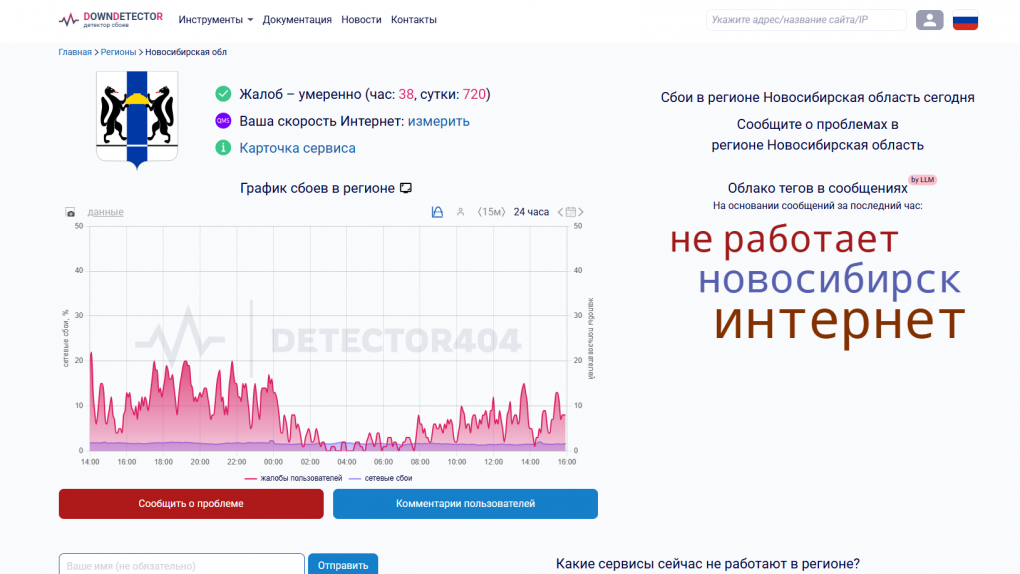Click the monitor icon beside chart title
The image size is (1020, 574).
click(406, 188)
